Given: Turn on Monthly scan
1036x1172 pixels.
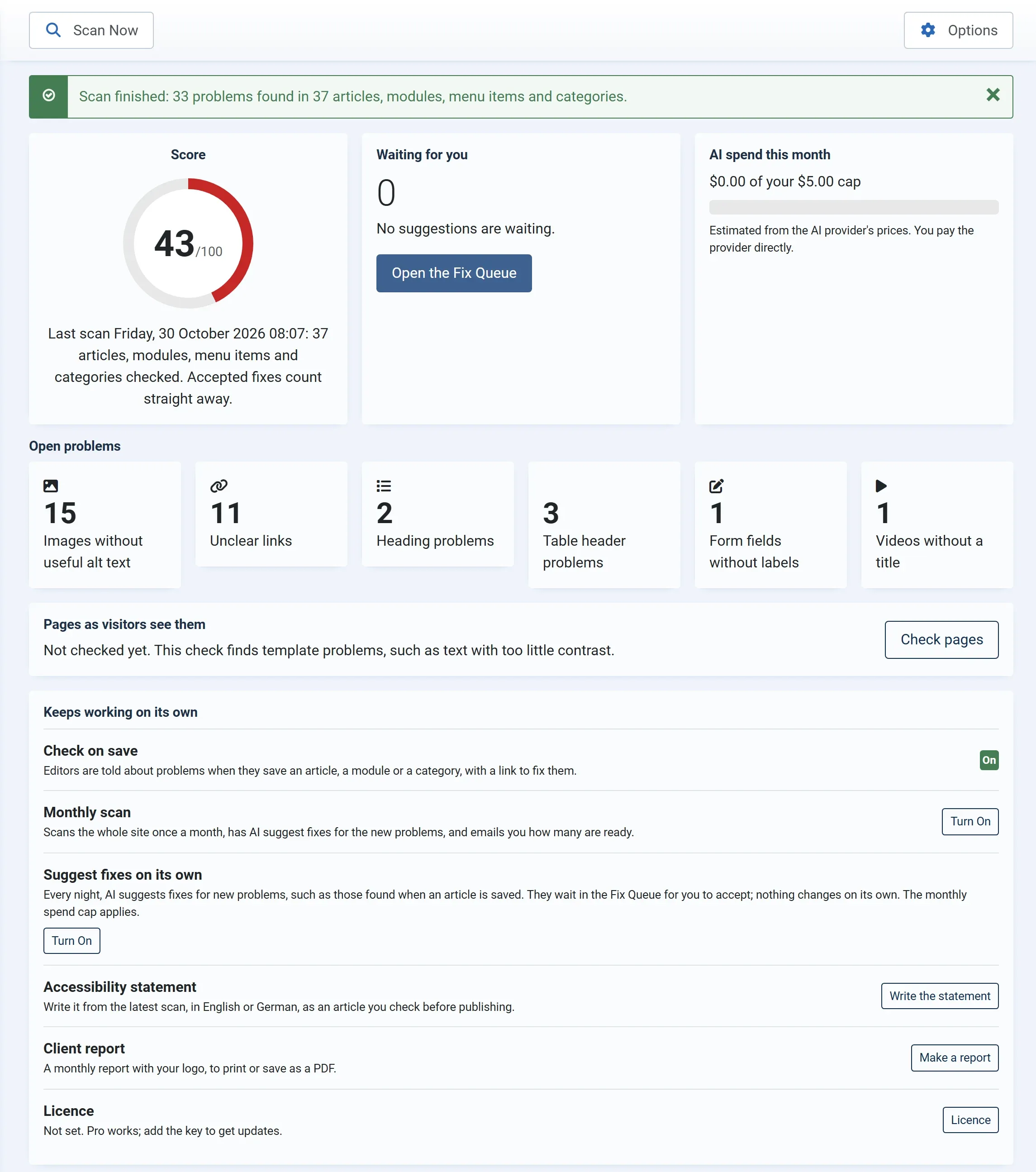Looking at the screenshot, I should [969, 821].
